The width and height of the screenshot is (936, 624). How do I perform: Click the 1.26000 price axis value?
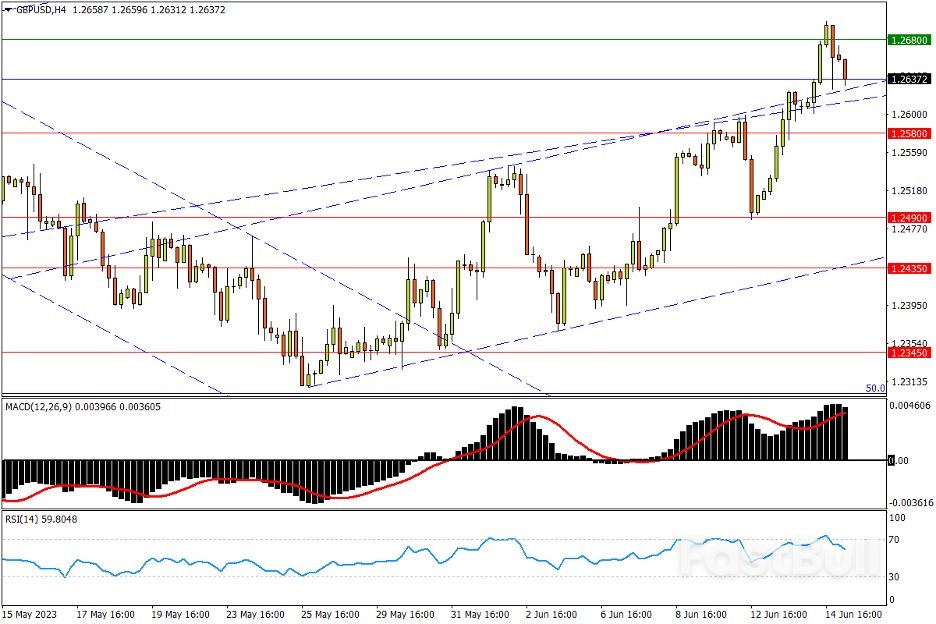(910, 115)
